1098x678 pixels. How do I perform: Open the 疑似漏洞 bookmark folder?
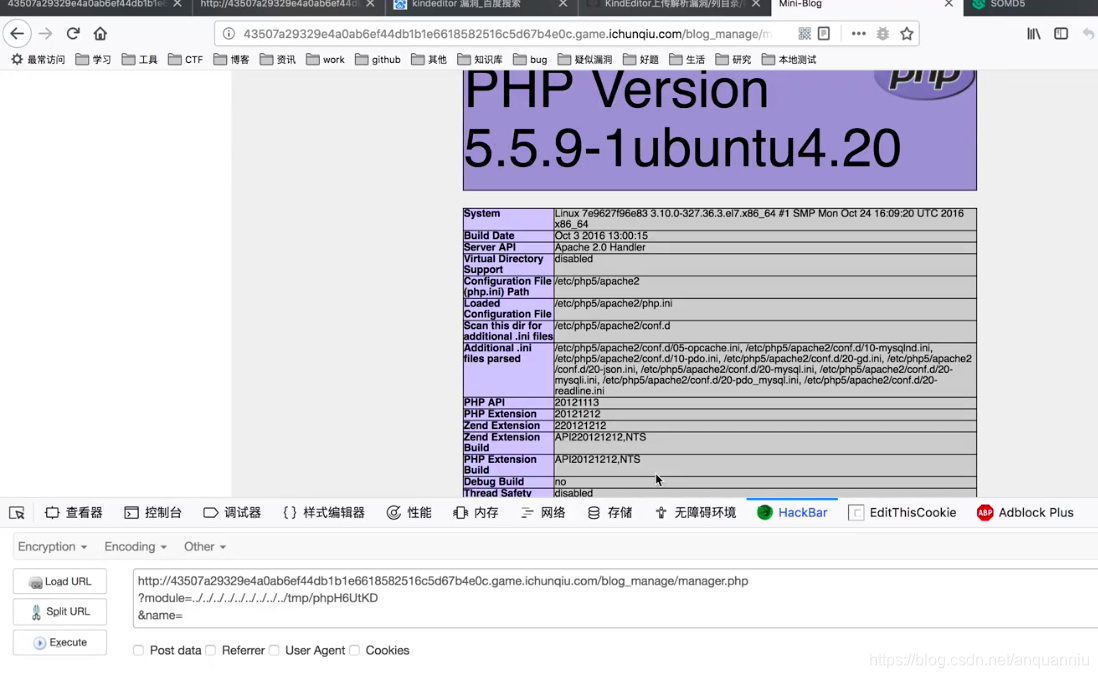pyautogui.click(x=585, y=60)
